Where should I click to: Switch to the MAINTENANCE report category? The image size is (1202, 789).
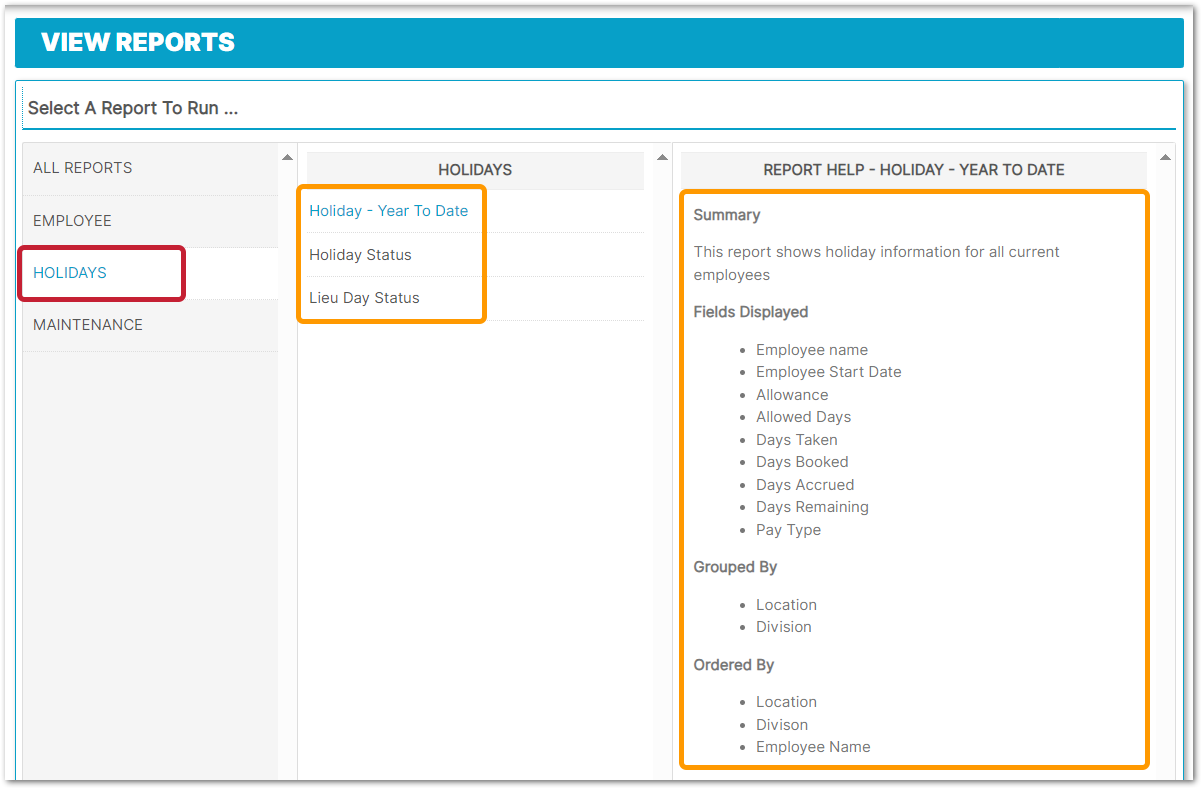pyautogui.click(x=88, y=325)
